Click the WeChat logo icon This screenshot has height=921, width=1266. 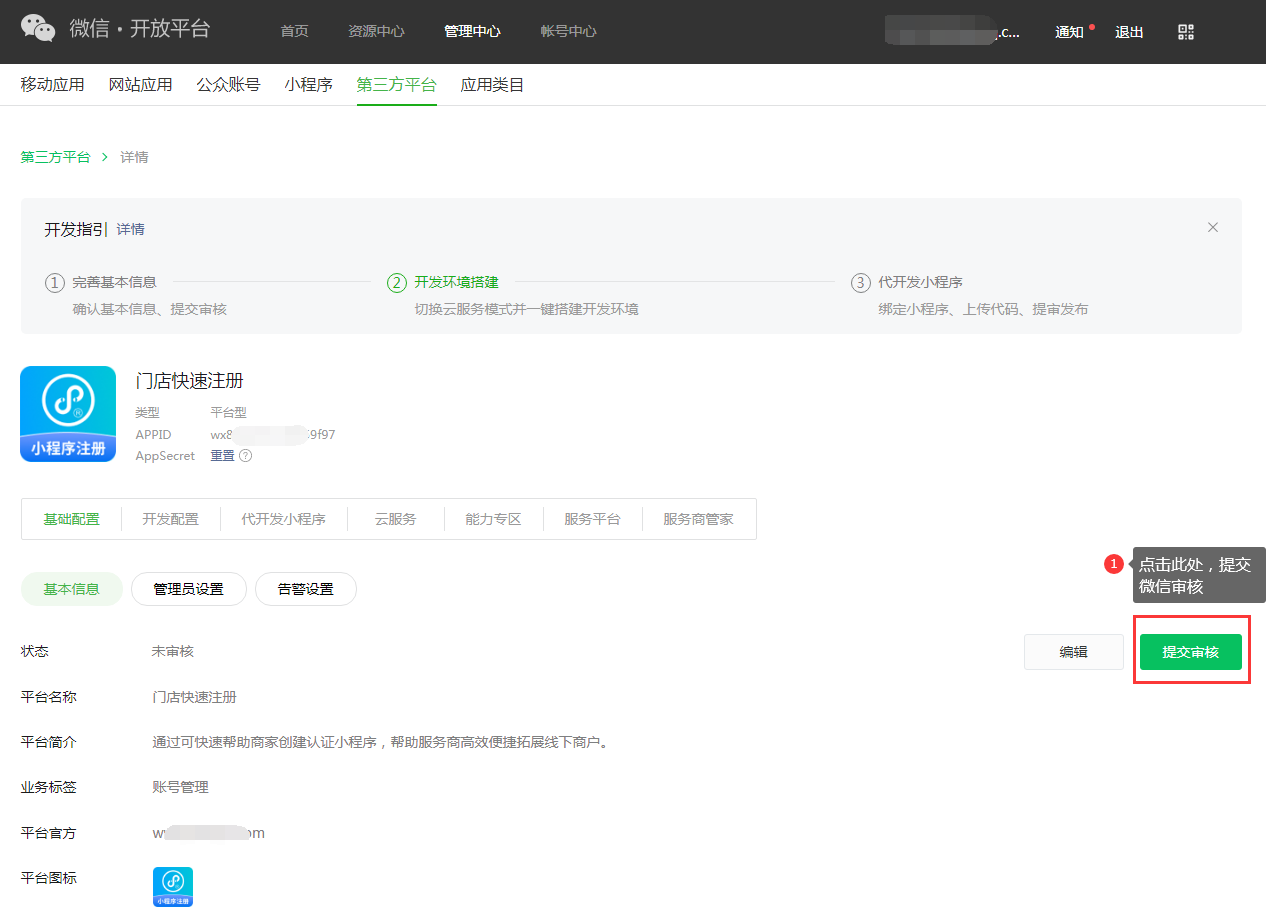(x=38, y=29)
